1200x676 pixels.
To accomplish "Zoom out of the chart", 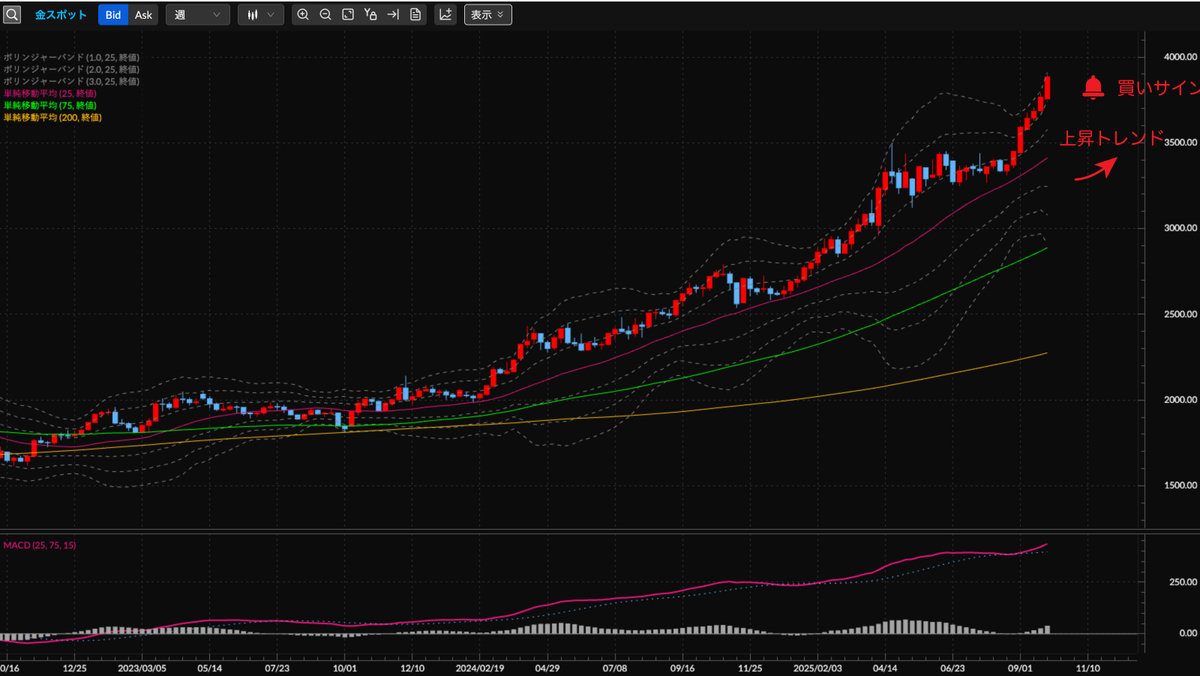I will [x=325, y=15].
